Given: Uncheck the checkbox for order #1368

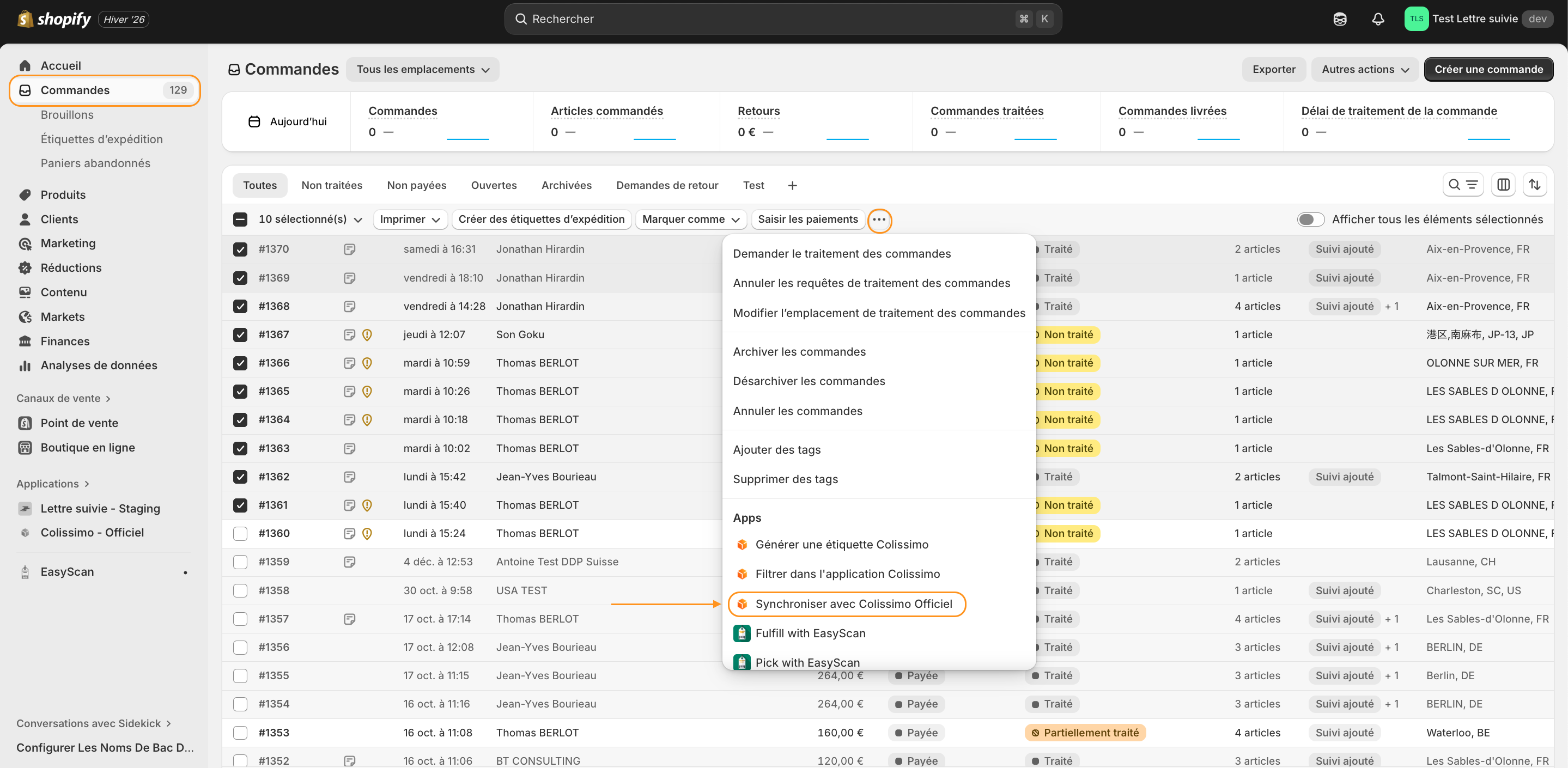Looking at the screenshot, I should tap(240, 306).
